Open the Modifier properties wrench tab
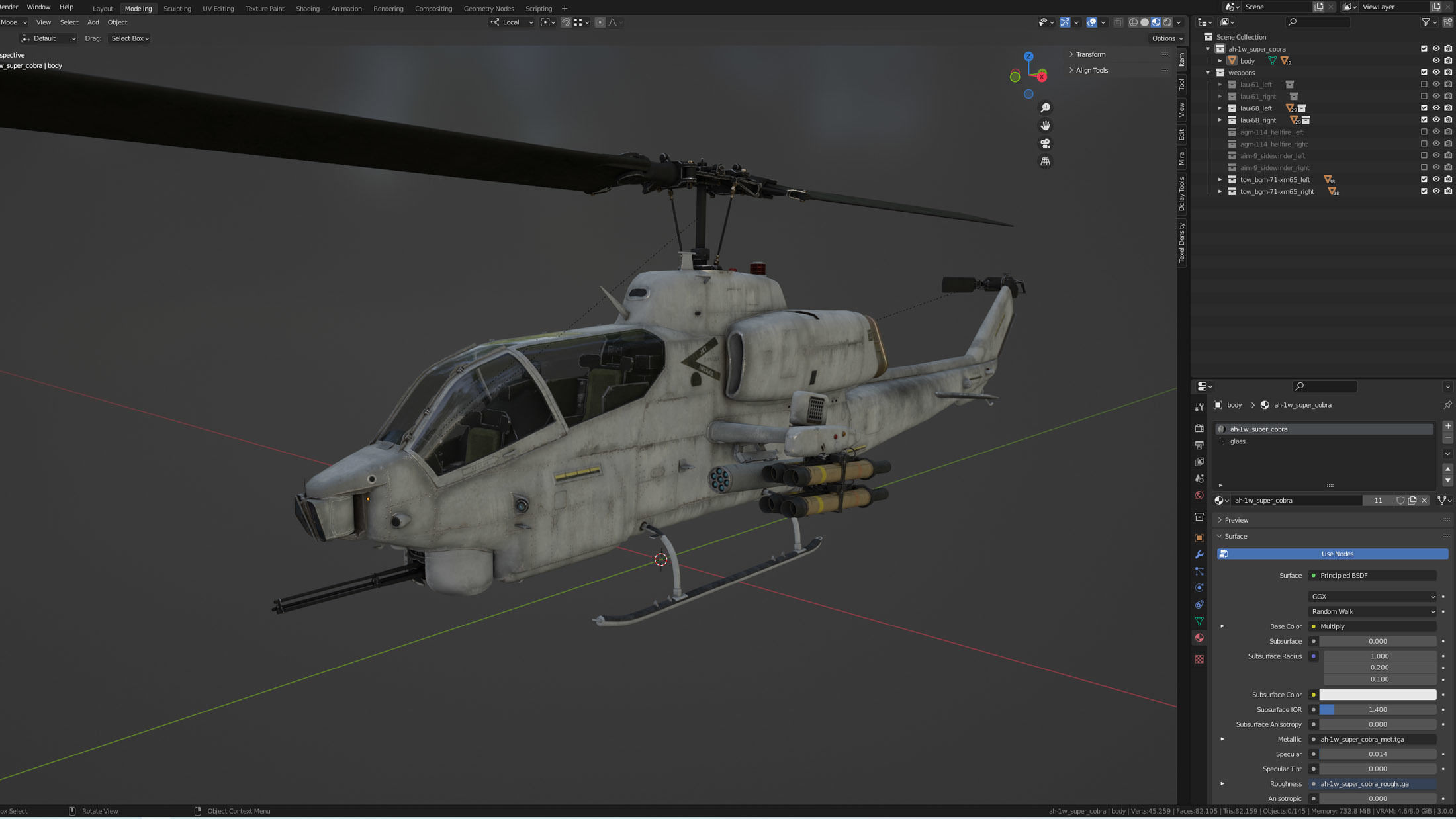Screen dimensions: 1456x819 pos(1199,554)
